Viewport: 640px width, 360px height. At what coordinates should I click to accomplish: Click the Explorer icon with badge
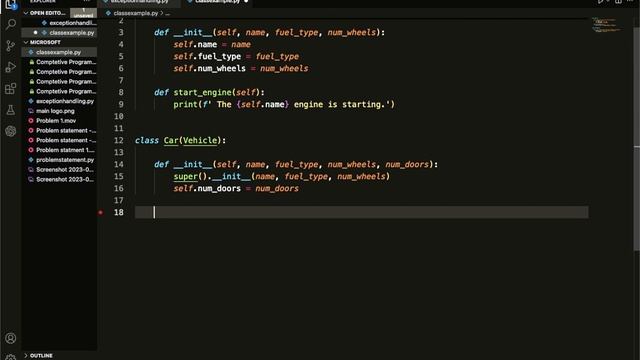pos(11,5)
